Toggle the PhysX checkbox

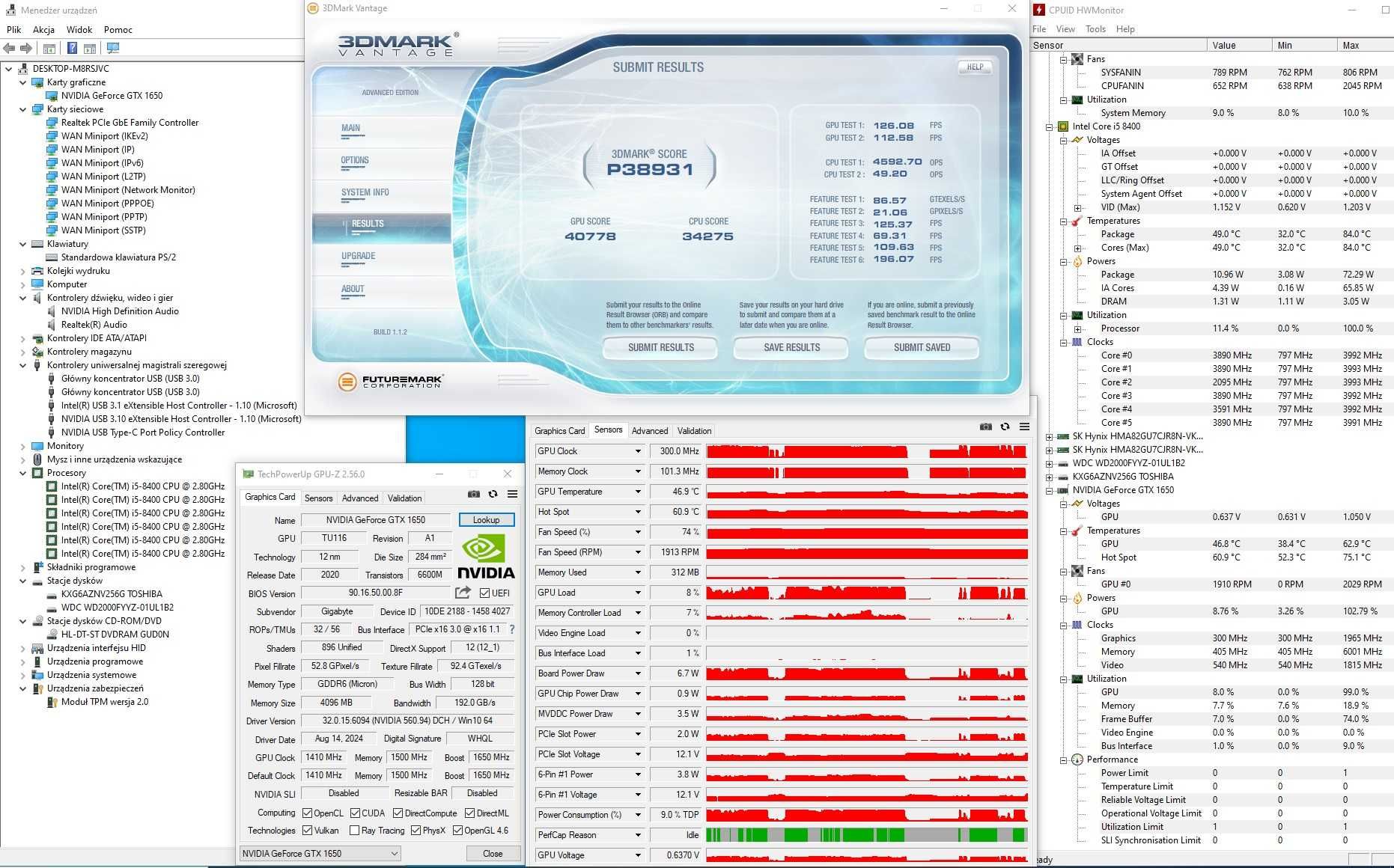(x=416, y=831)
